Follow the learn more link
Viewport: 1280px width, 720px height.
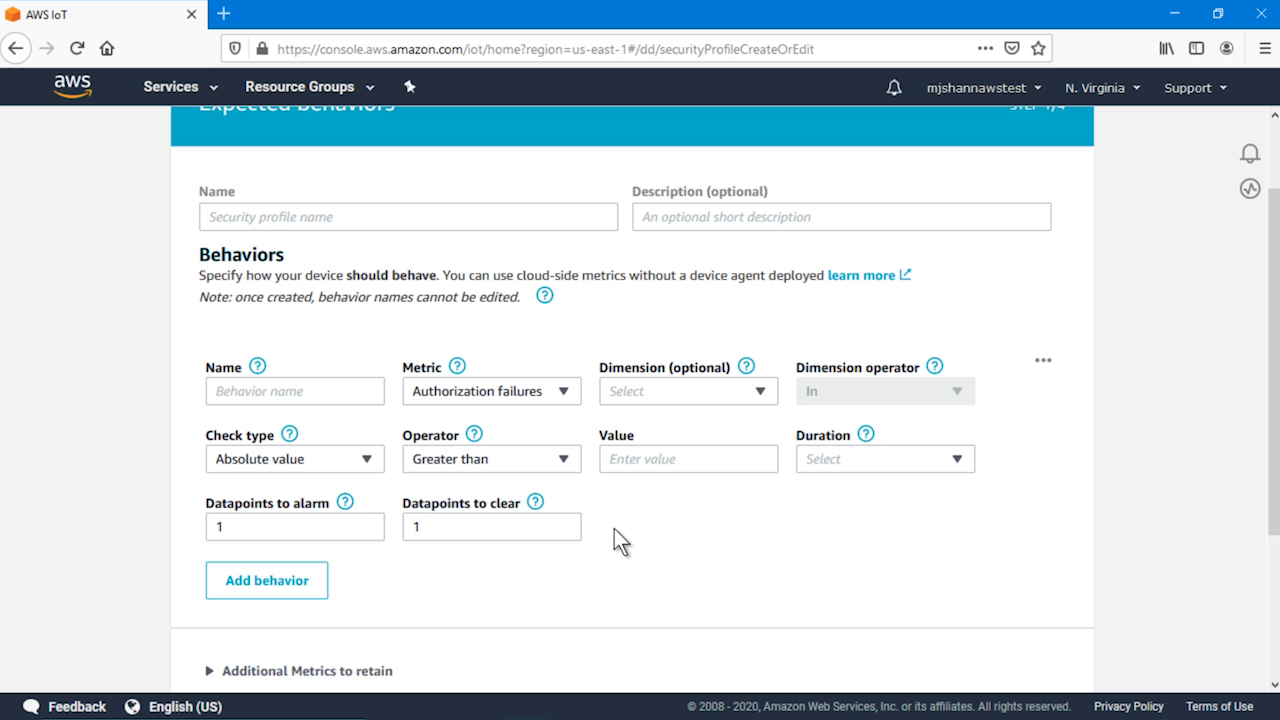[x=869, y=275]
